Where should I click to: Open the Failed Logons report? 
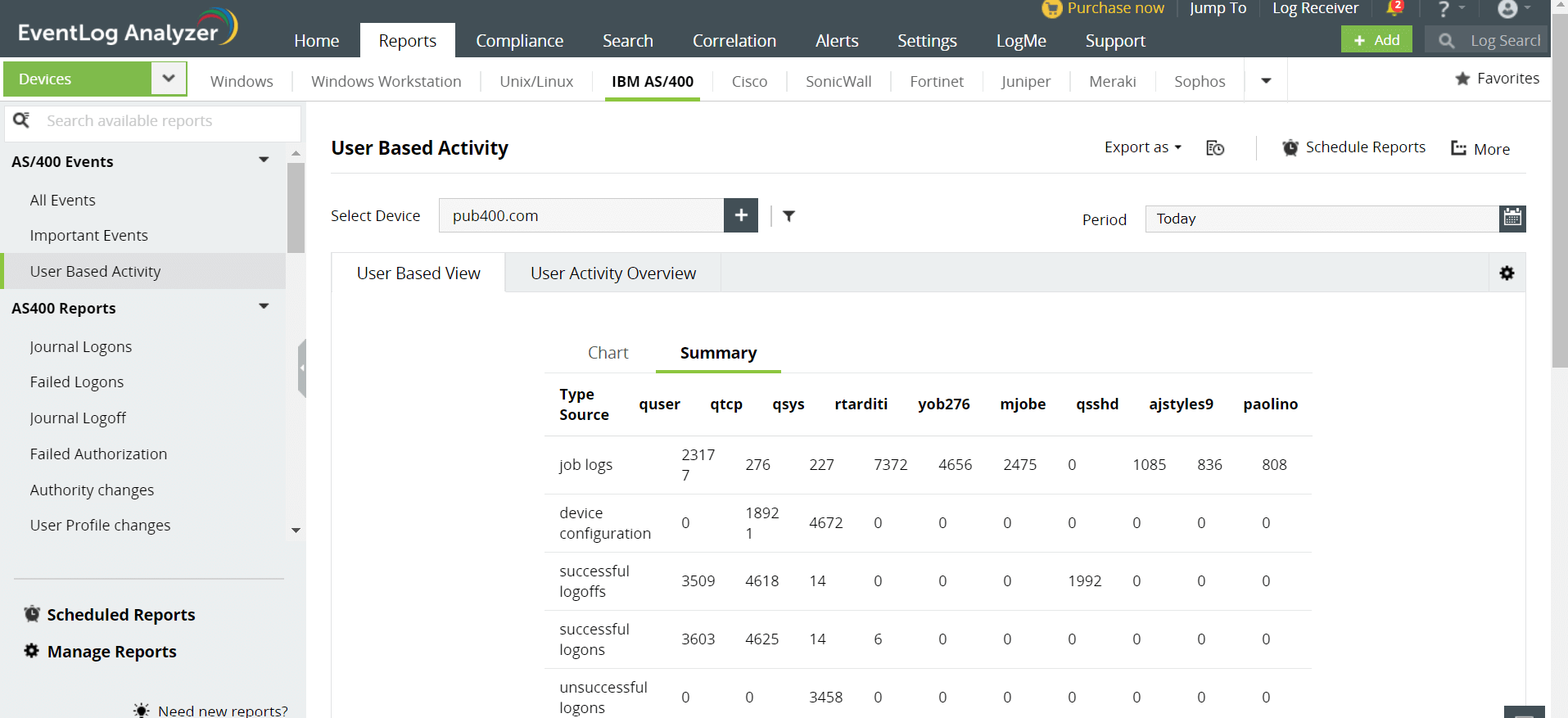point(77,382)
